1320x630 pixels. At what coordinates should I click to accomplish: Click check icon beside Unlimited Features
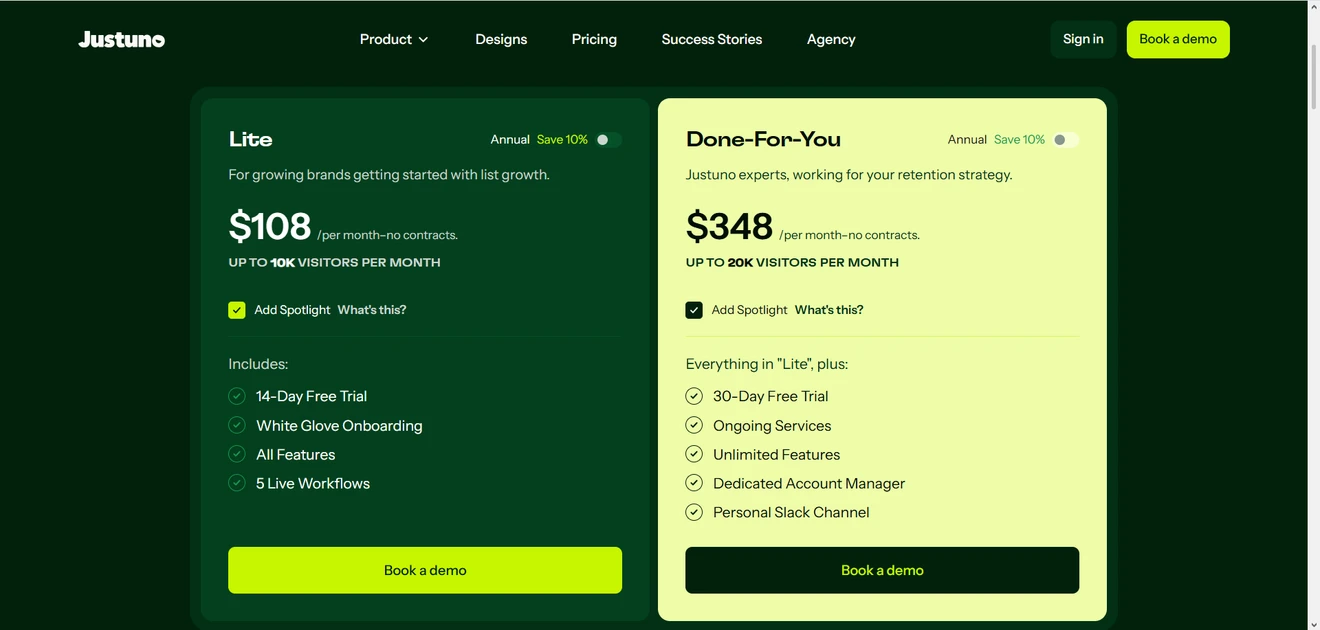(x=694, y=454)
